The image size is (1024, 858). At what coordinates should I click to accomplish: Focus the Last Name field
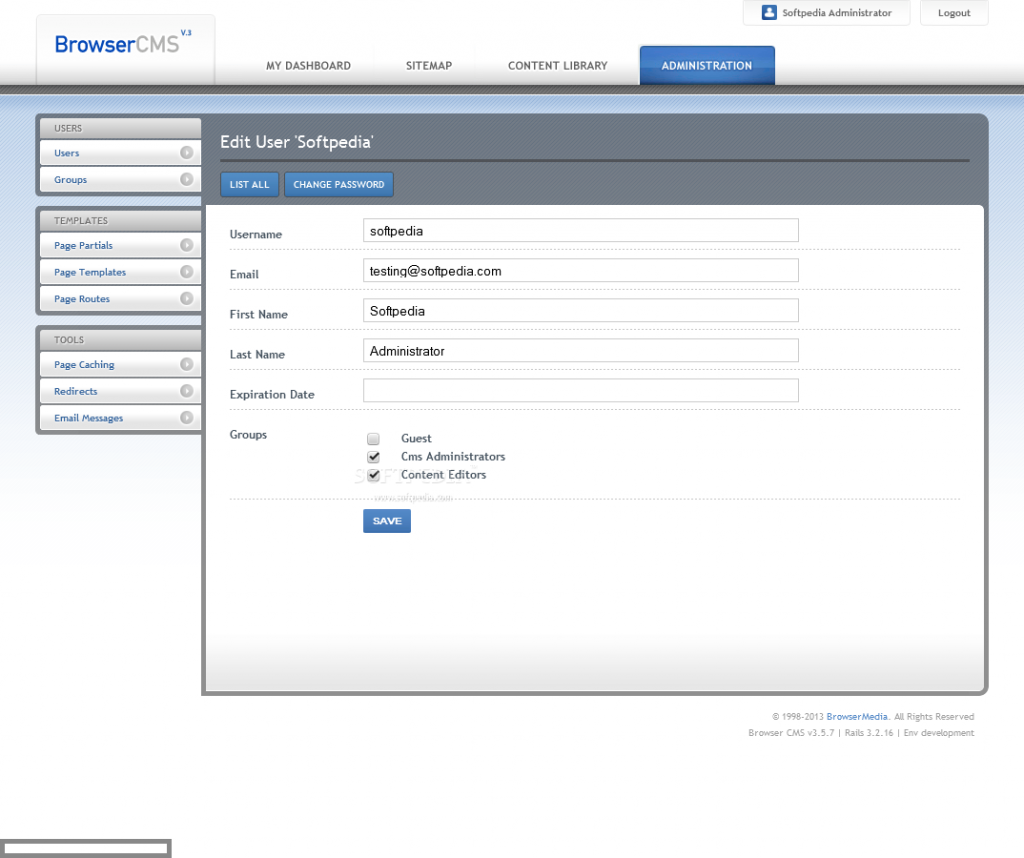(581, 351)
